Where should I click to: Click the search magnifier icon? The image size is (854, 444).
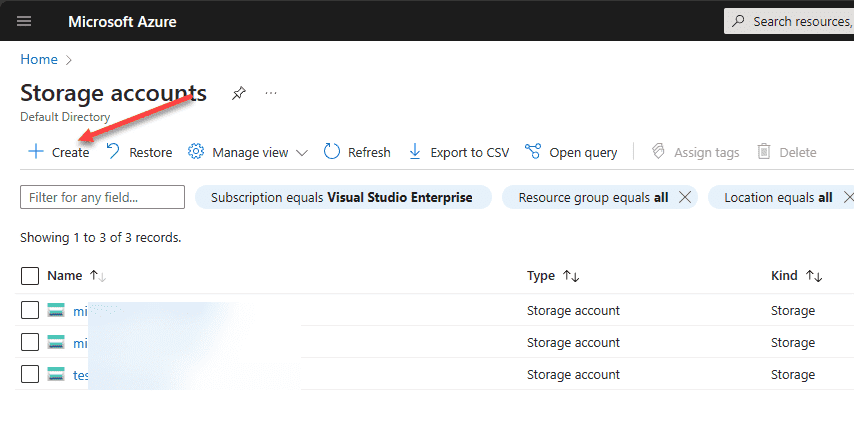click(738, 21)
